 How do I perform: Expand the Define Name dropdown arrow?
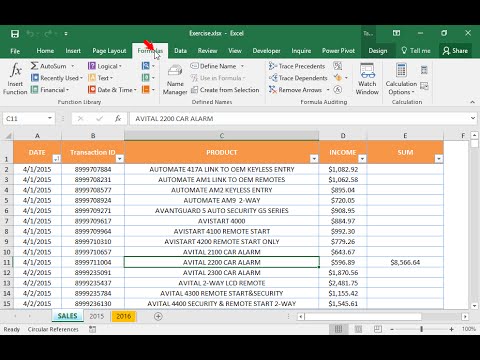click(242, 66)
